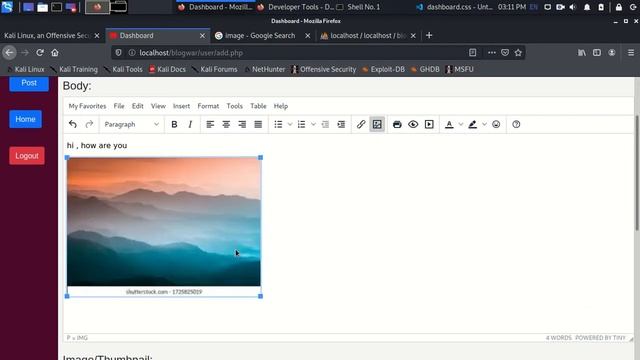Open the editor help dialog icon
The width and height of the screenshot is (640, 360).
coord(516,124)
